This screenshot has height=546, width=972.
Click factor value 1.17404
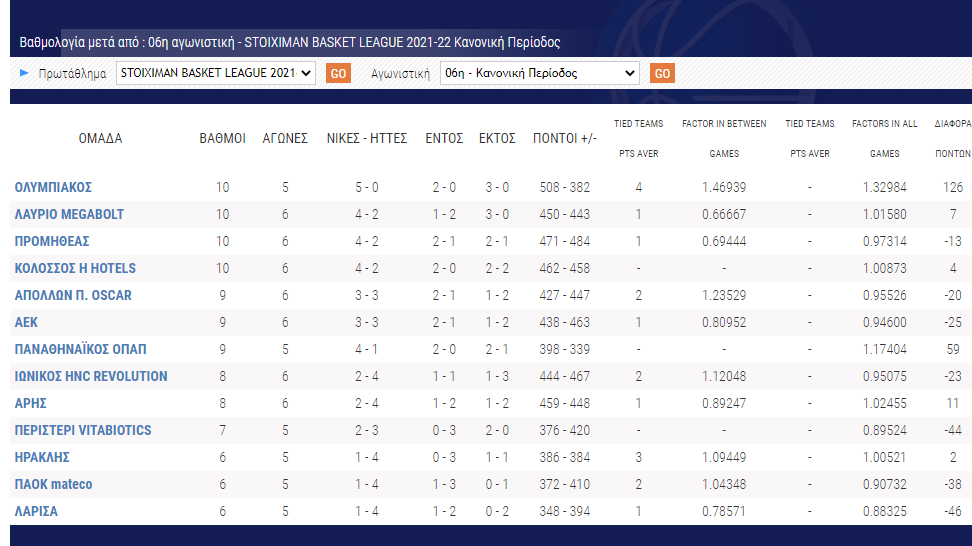pyautogui.click(x=885, y=349)
